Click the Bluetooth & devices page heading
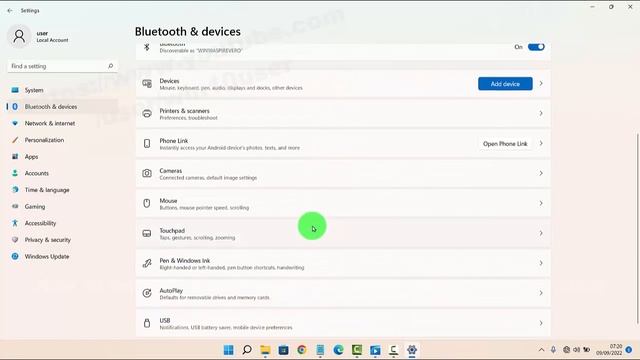 click(188, 31)
